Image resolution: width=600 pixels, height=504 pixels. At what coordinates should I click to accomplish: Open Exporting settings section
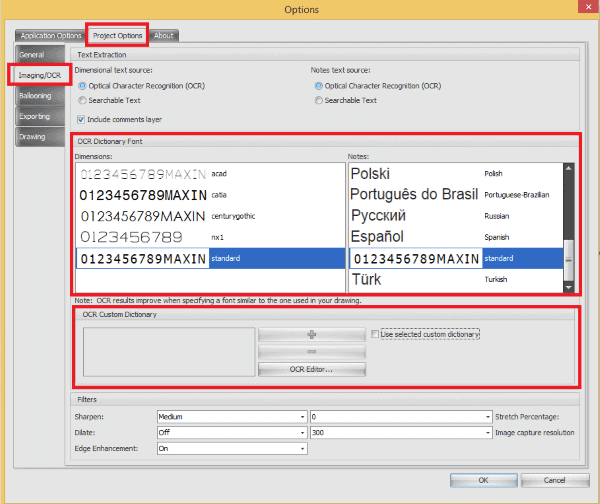pos(40,116)
